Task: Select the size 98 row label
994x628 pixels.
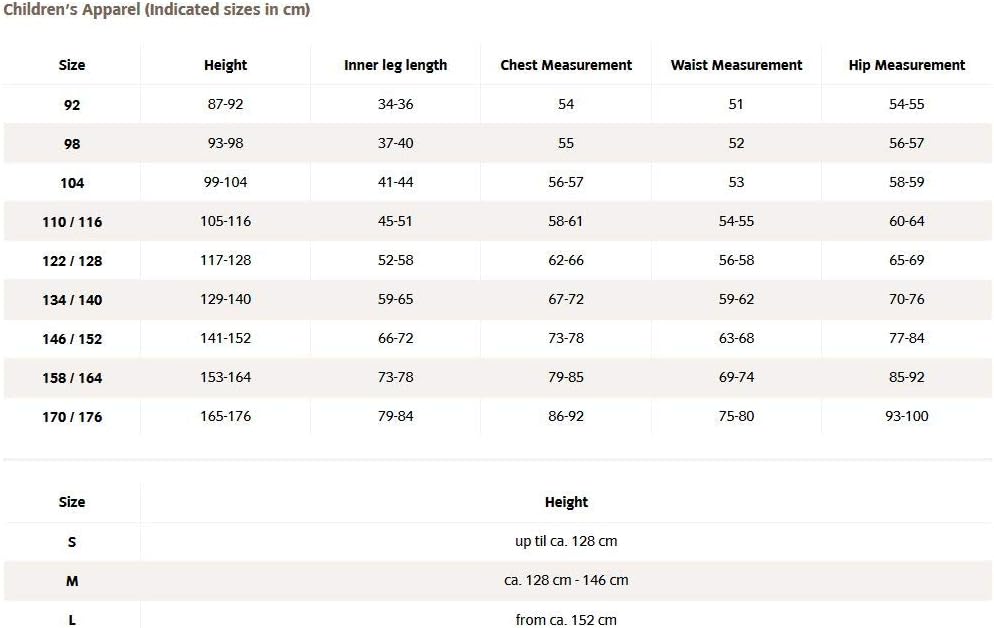Action: pyautogui.click(x=72, y=144)
